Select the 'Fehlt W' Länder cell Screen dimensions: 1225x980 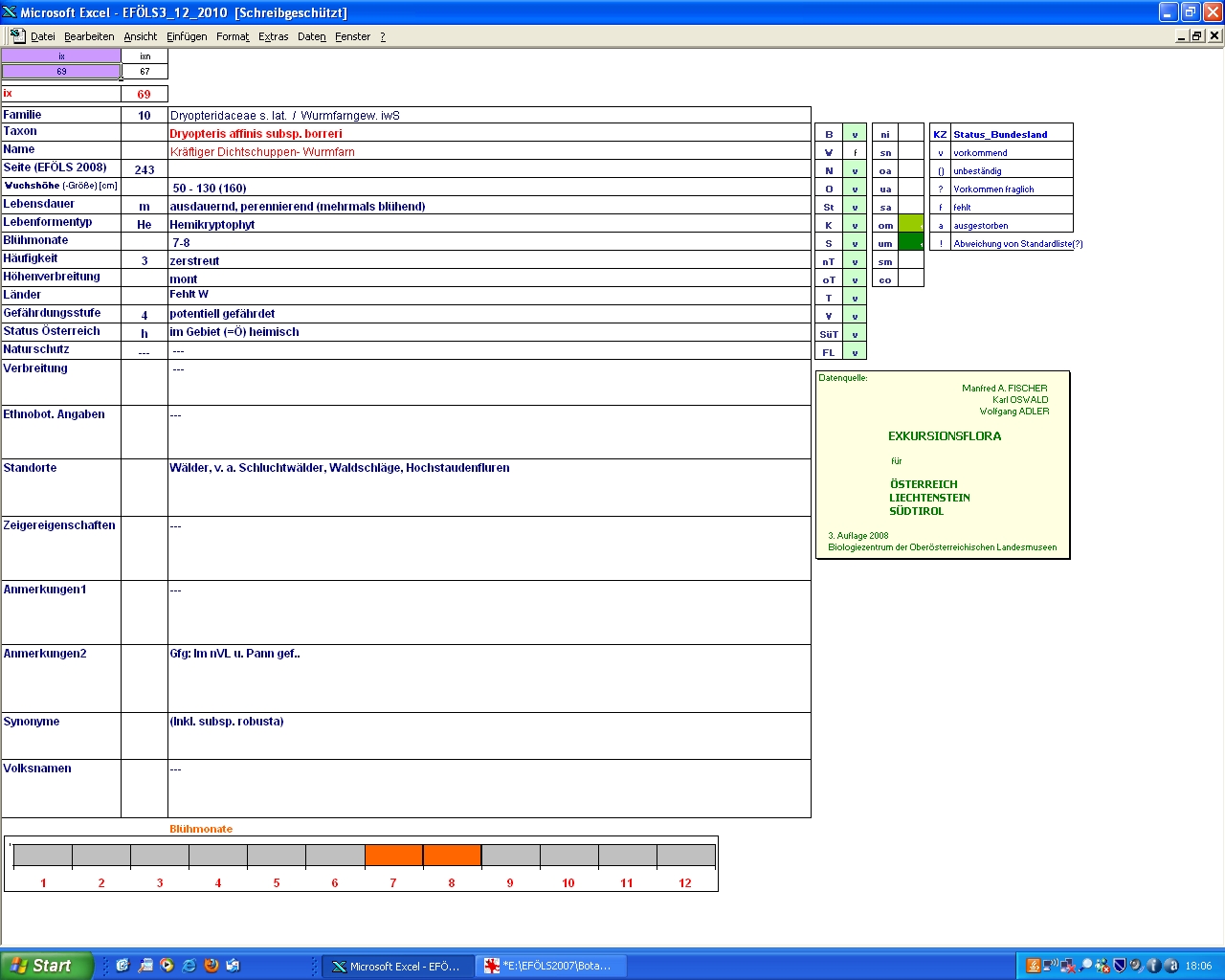click(x=489, y=296)
